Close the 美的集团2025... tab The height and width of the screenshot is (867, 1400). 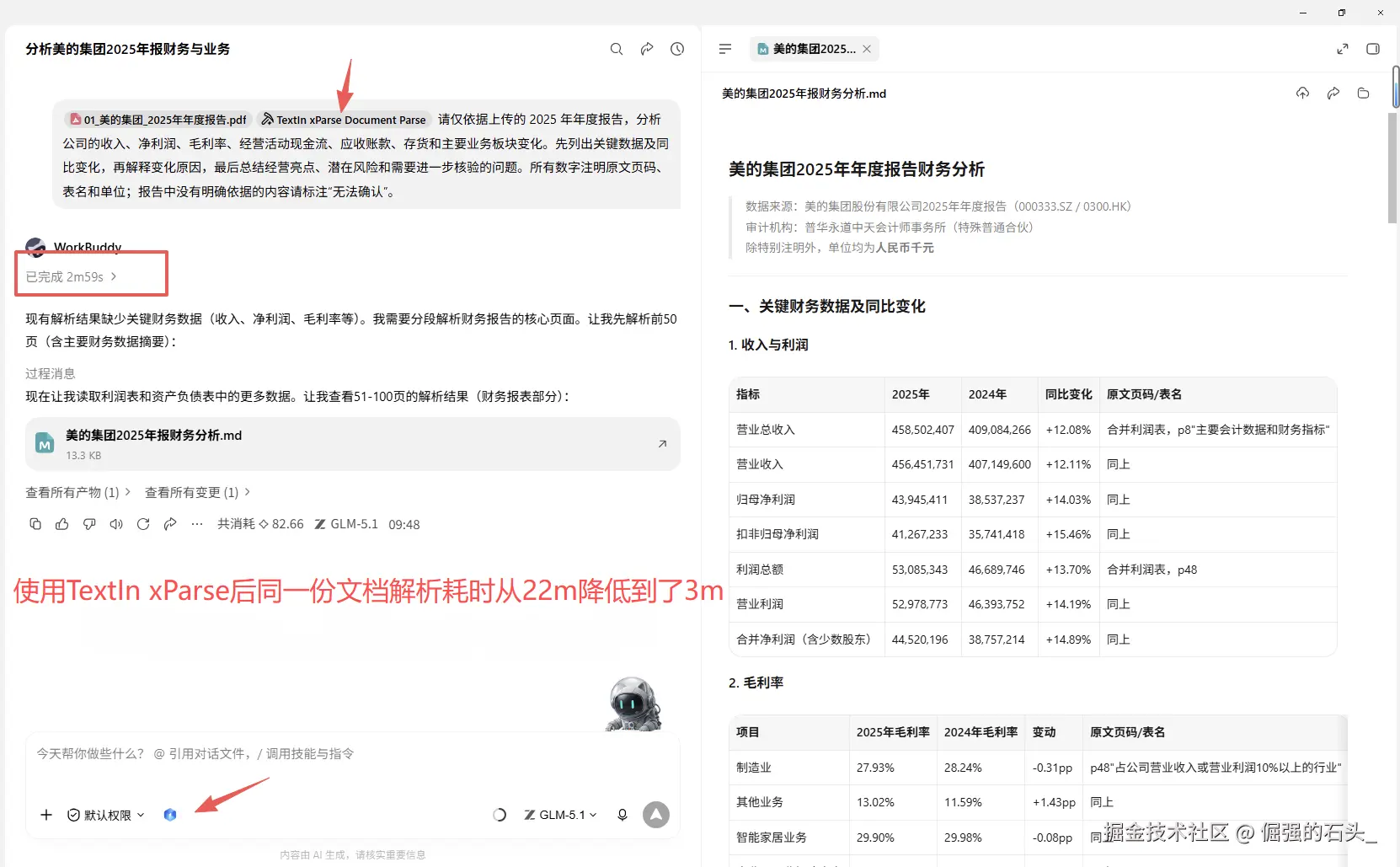[x=867, y=49]
